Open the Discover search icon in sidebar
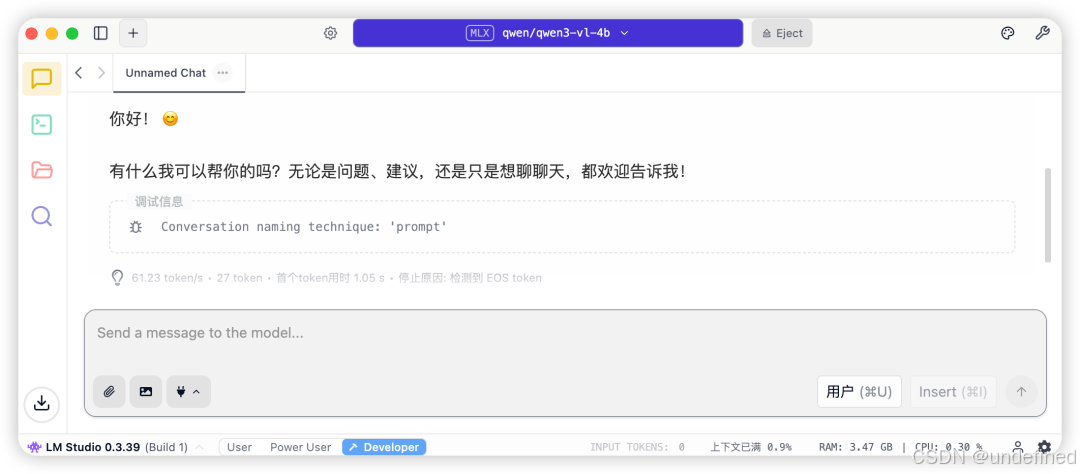 coord(42,216)
